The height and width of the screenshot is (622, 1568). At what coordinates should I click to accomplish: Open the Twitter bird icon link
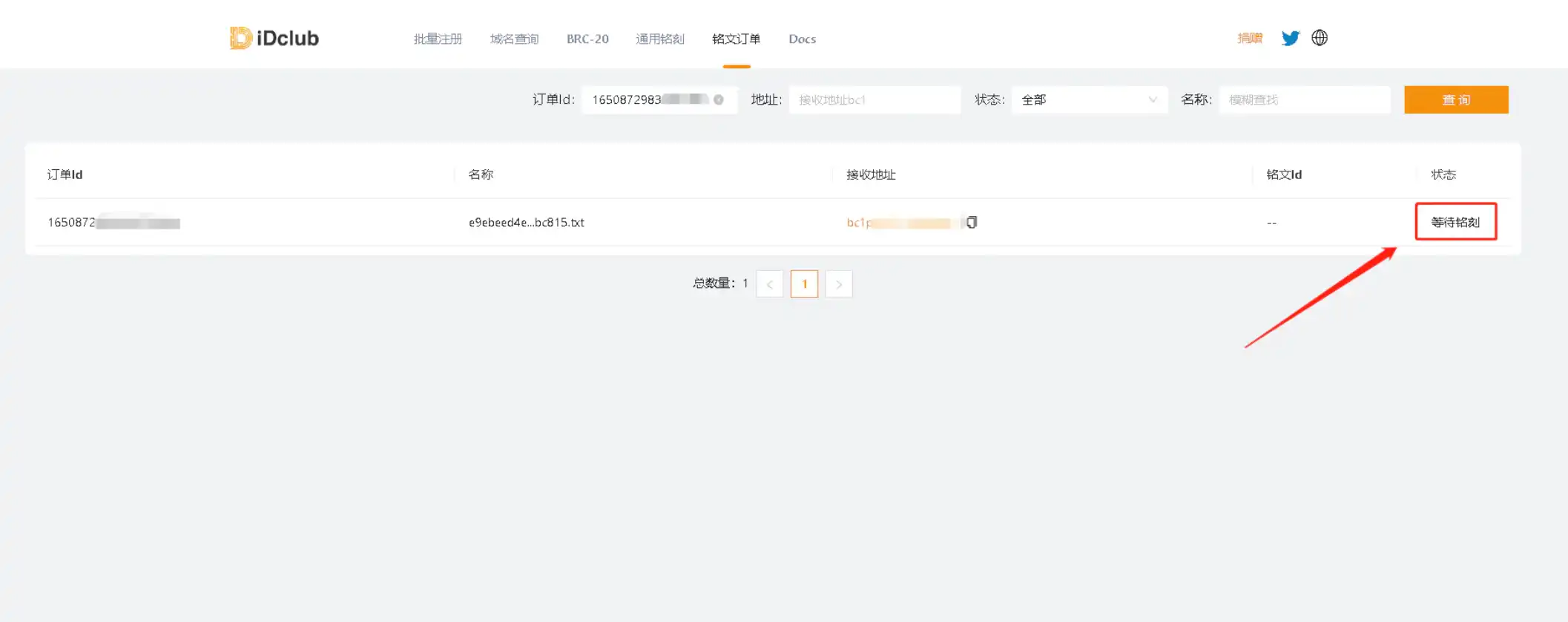(x=1290, y=38)
